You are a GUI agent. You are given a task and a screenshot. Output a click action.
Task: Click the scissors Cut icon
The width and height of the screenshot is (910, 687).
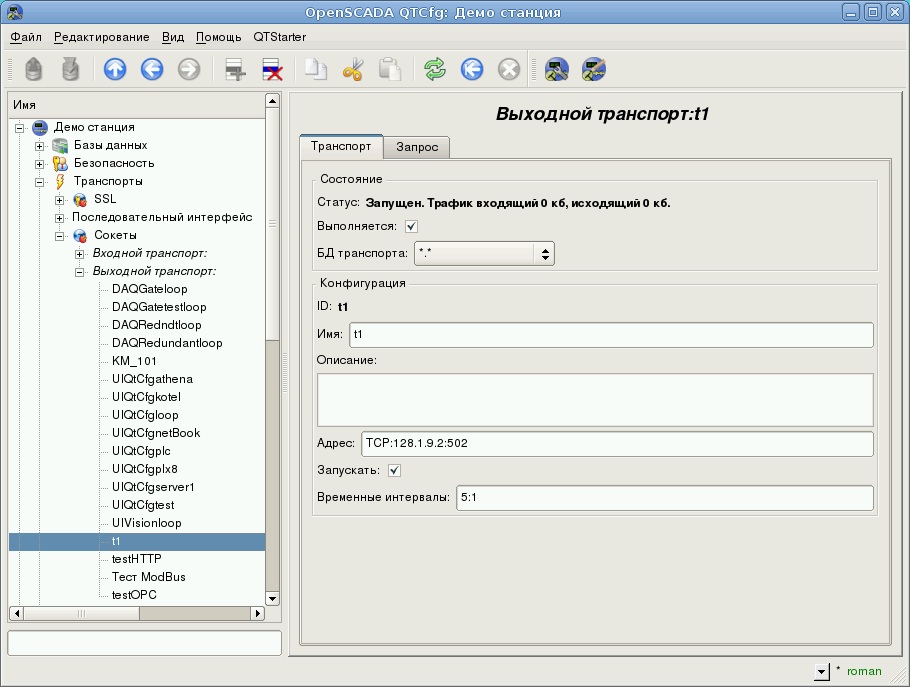(353, 70)
